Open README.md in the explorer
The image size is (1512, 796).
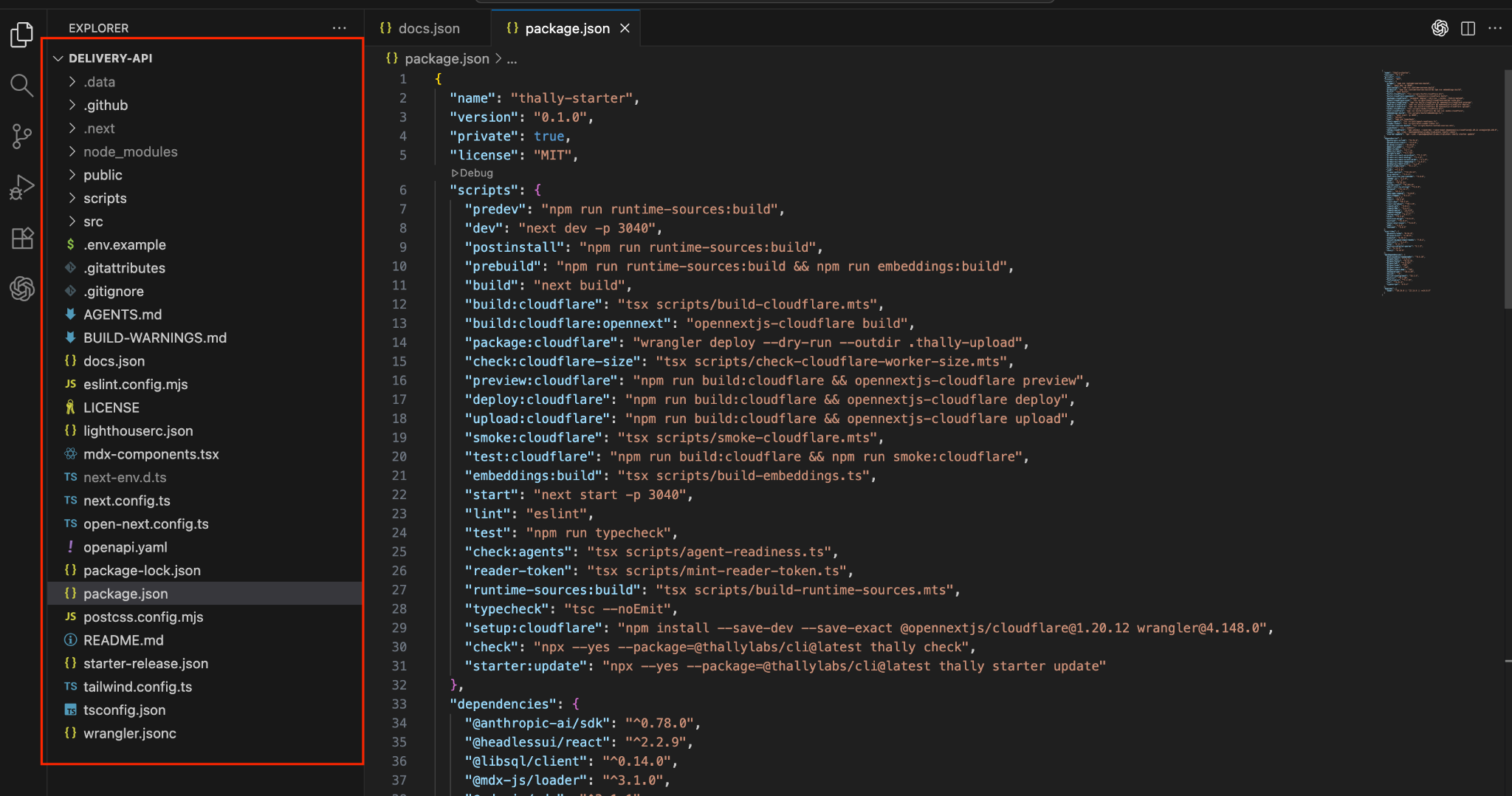205,640
